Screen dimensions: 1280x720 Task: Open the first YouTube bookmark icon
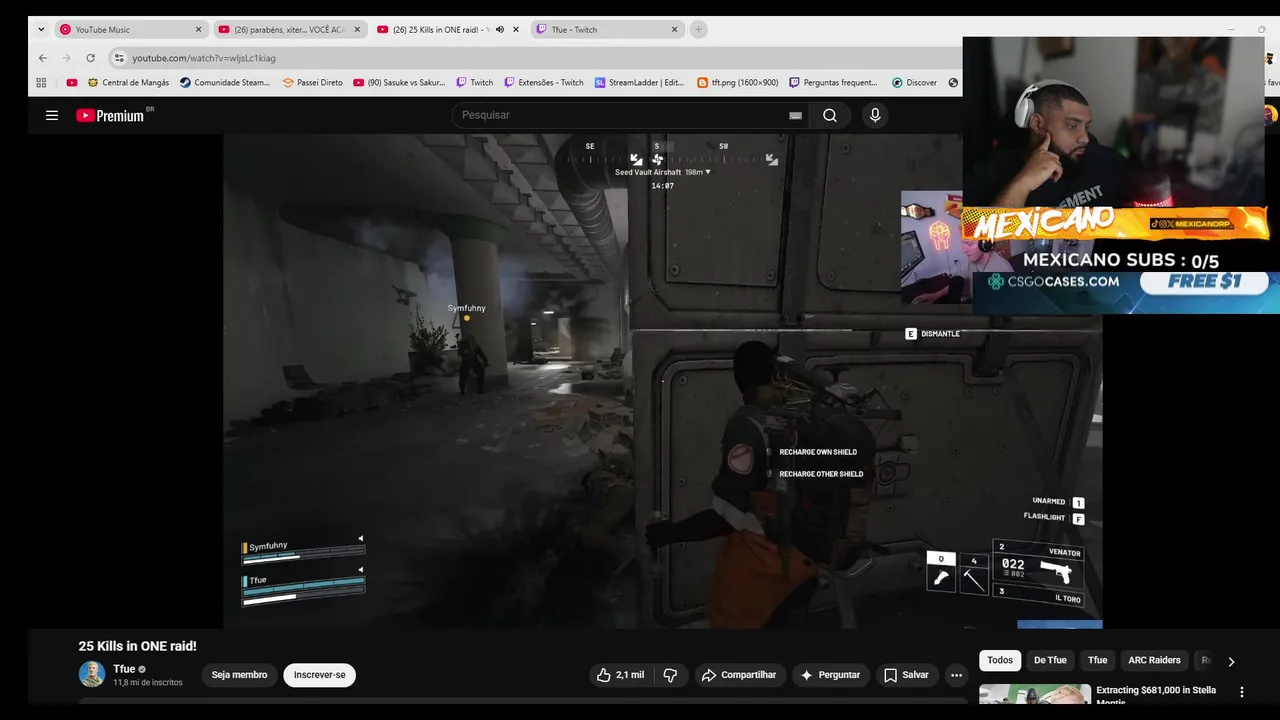(72, 83)
